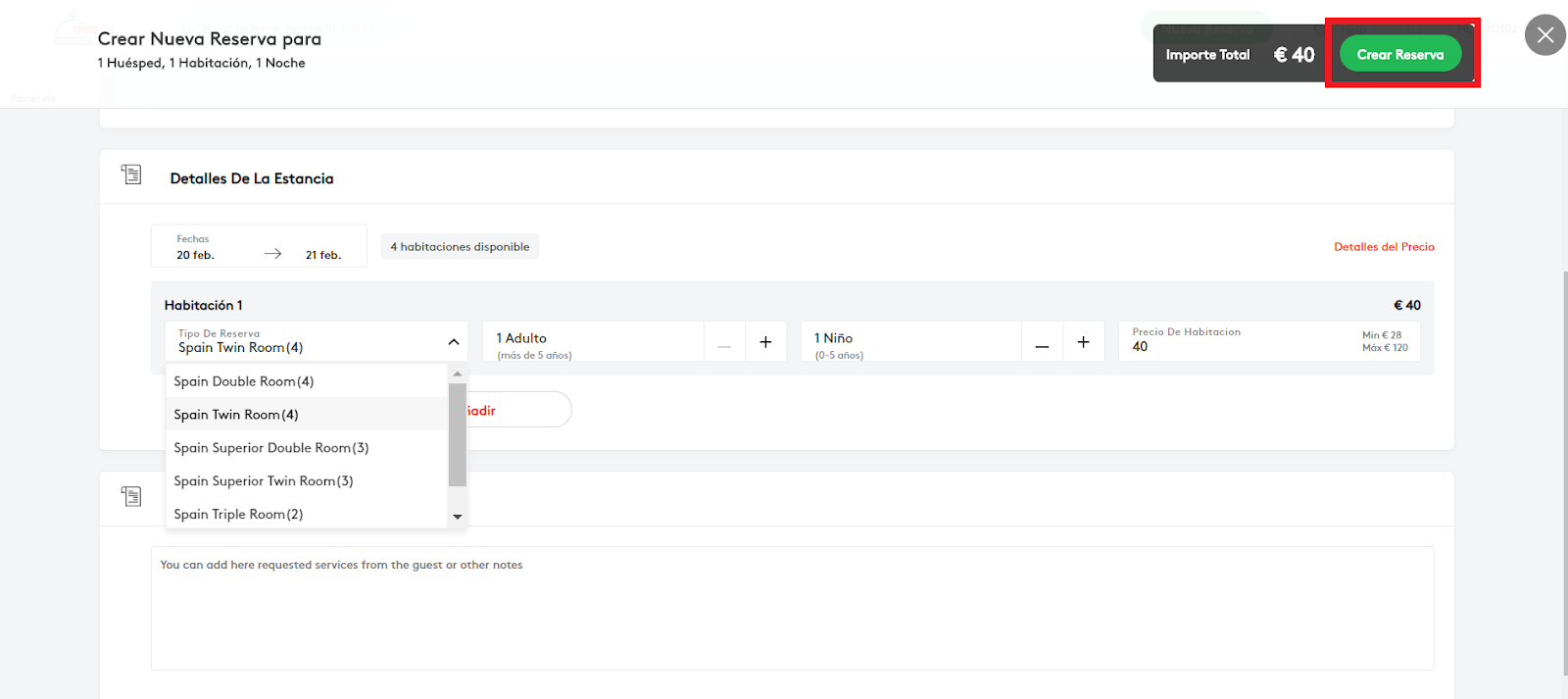Choose Spain Superior Twin Room(3)

point(307,481)
